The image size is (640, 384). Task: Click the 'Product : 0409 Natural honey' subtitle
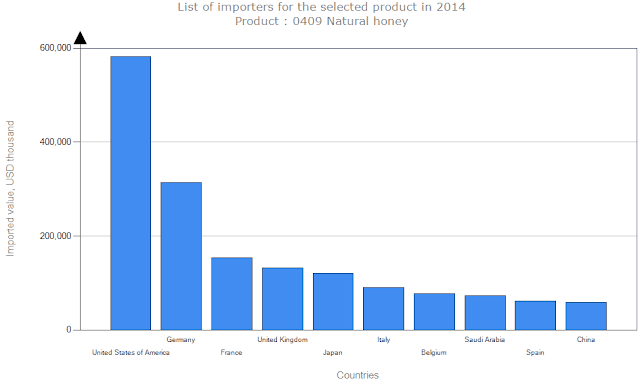[x=321, y=21]
